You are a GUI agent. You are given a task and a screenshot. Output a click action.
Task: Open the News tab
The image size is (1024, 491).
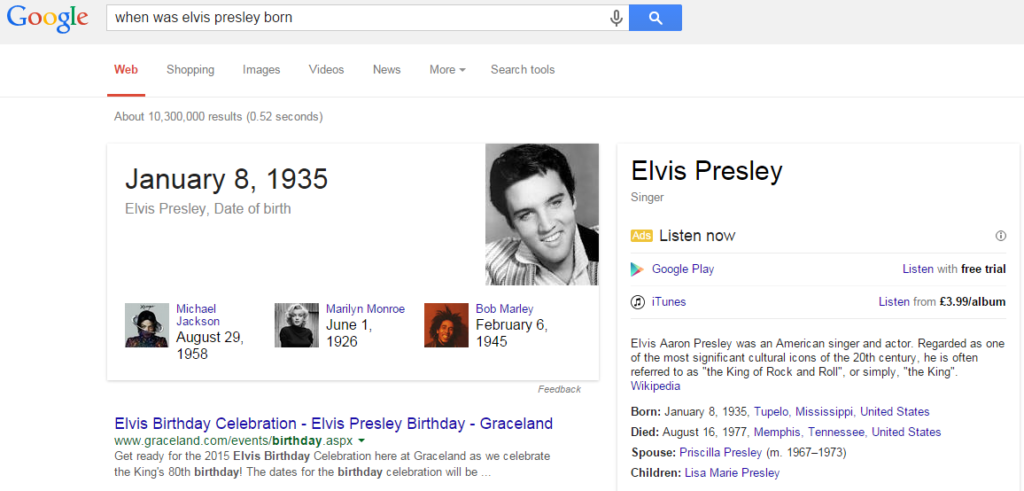point(387,70)
